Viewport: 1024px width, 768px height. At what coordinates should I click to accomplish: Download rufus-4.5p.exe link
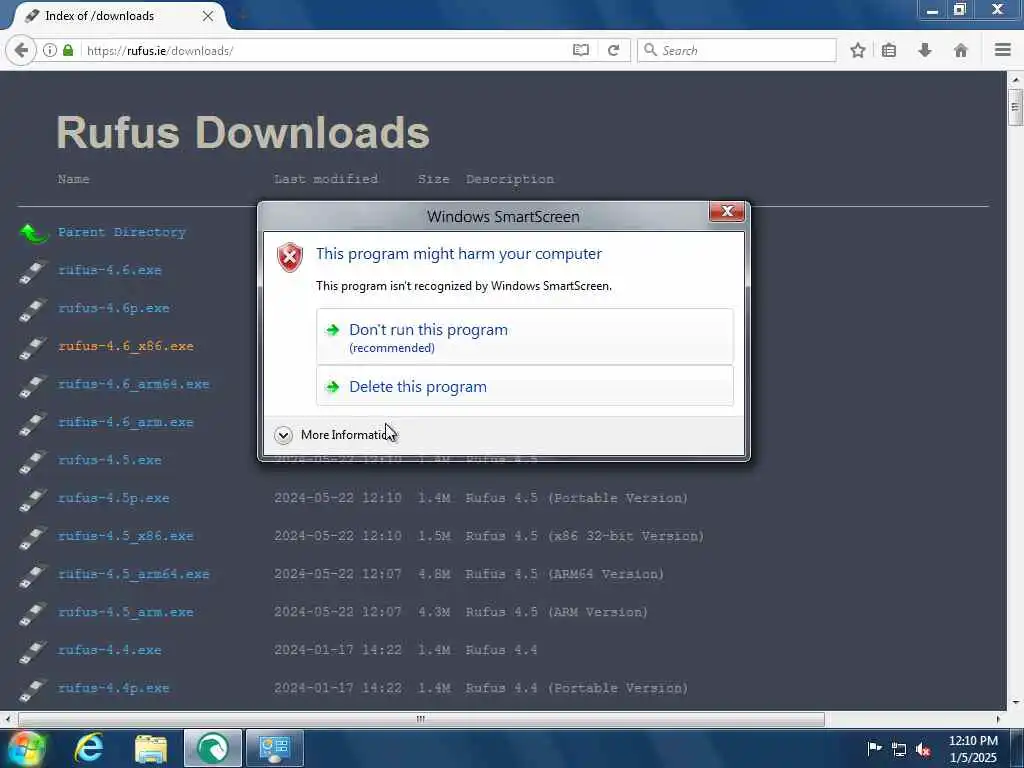114,498
